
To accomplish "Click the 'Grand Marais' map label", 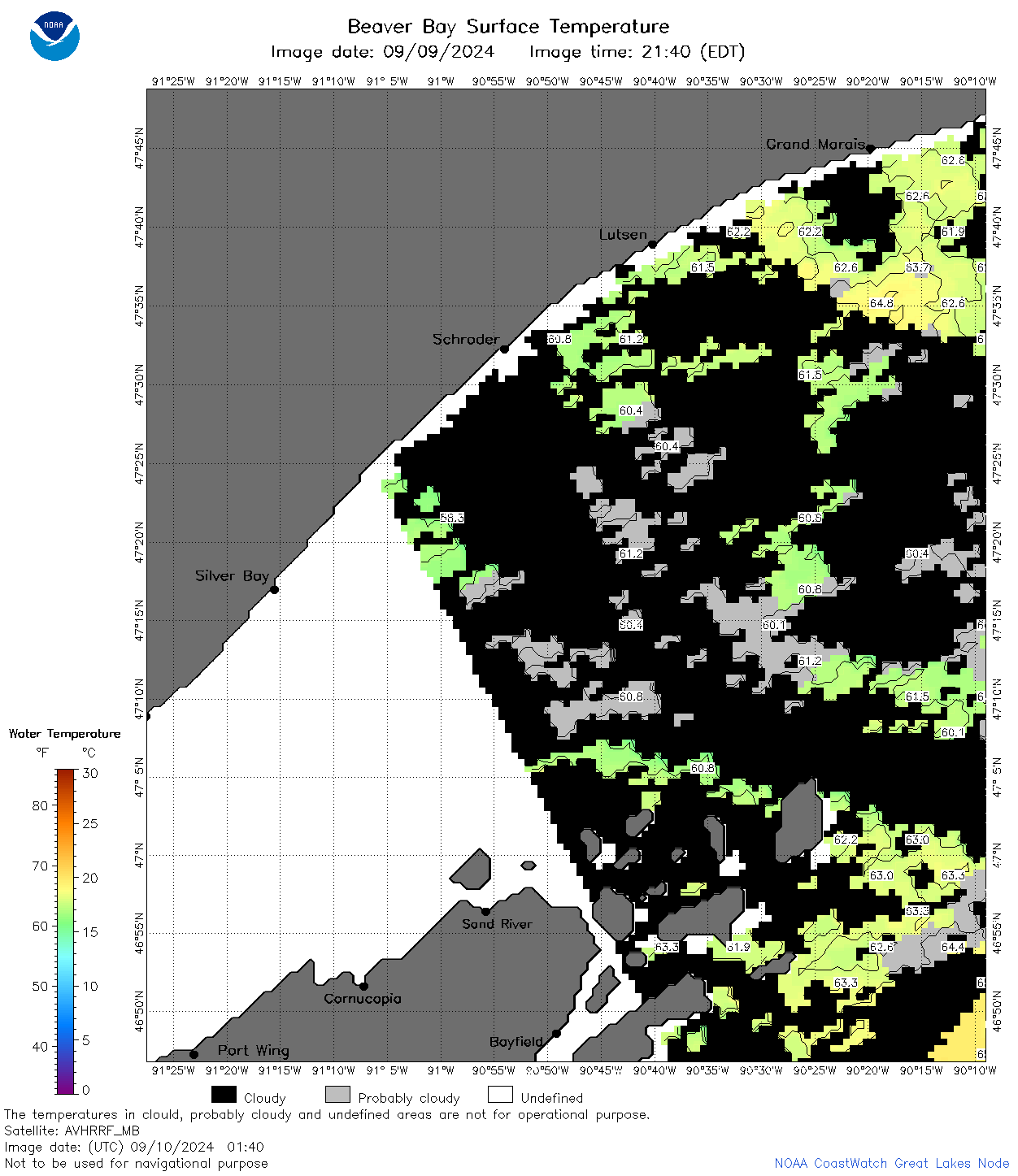I will point(815,144).
